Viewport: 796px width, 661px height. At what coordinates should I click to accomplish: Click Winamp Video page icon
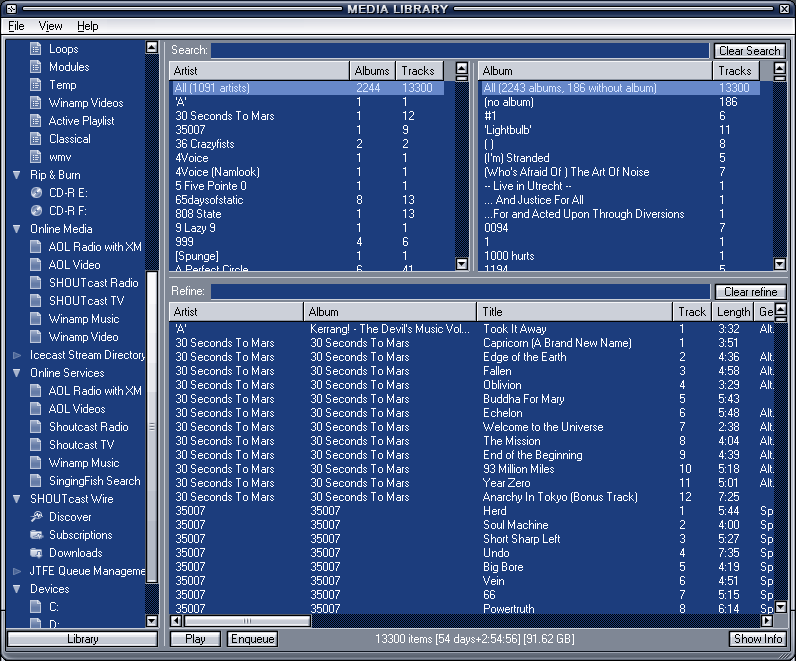tap(36, 337)
